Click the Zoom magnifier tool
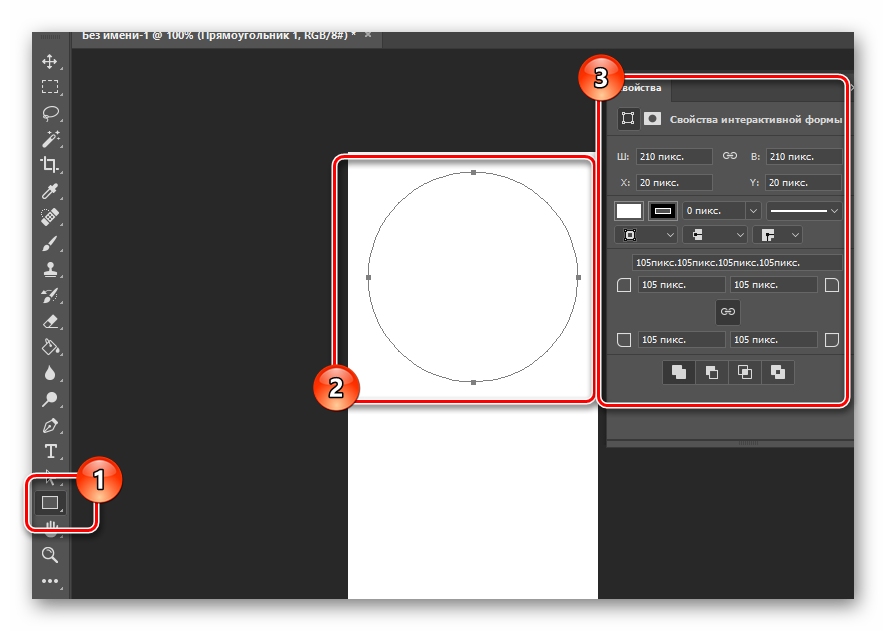The image size is (886, 631). click(x=49, y=554)
